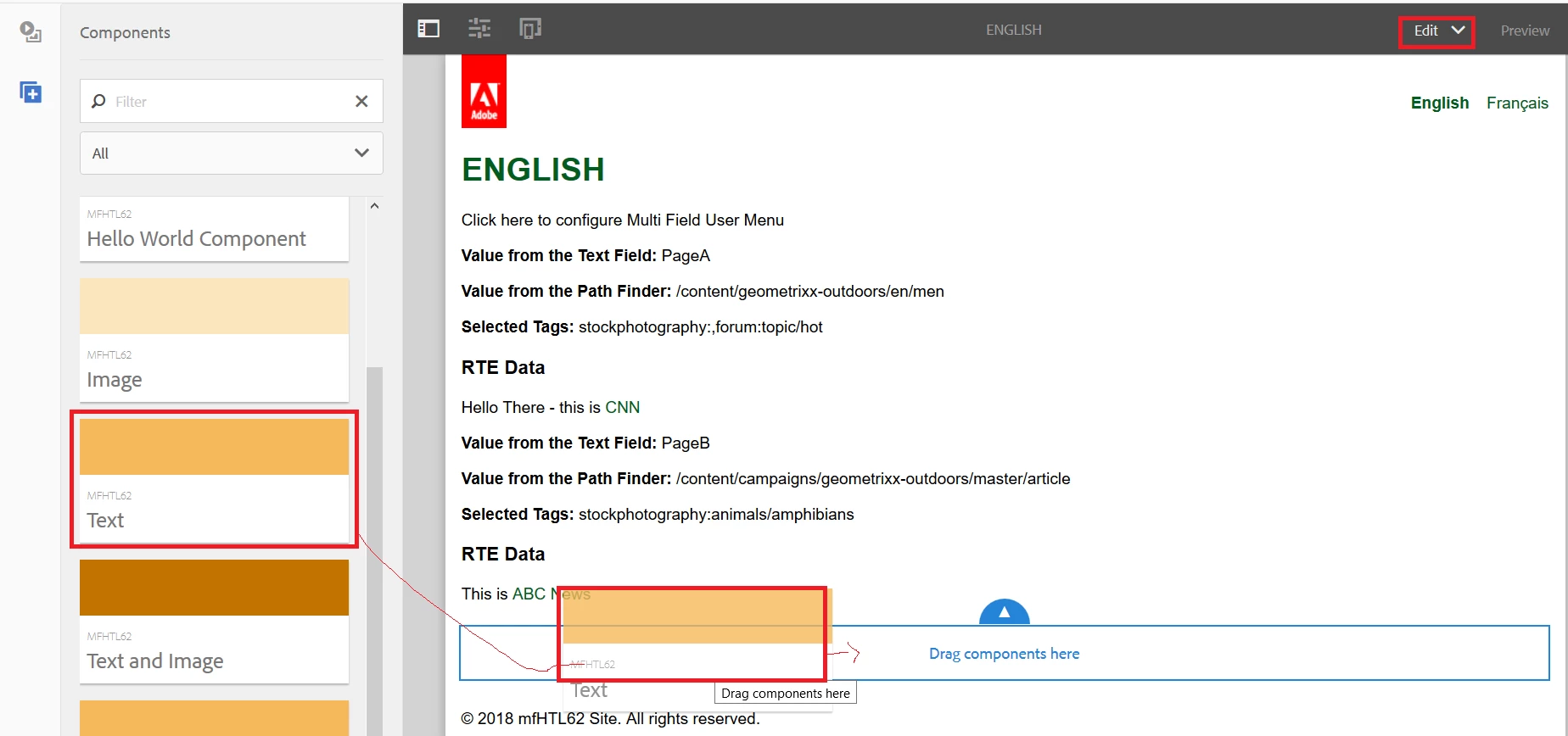Viewport: 1568px width, 736px height.
Task: Select the Image component card
Action: (x=214, y=340)
